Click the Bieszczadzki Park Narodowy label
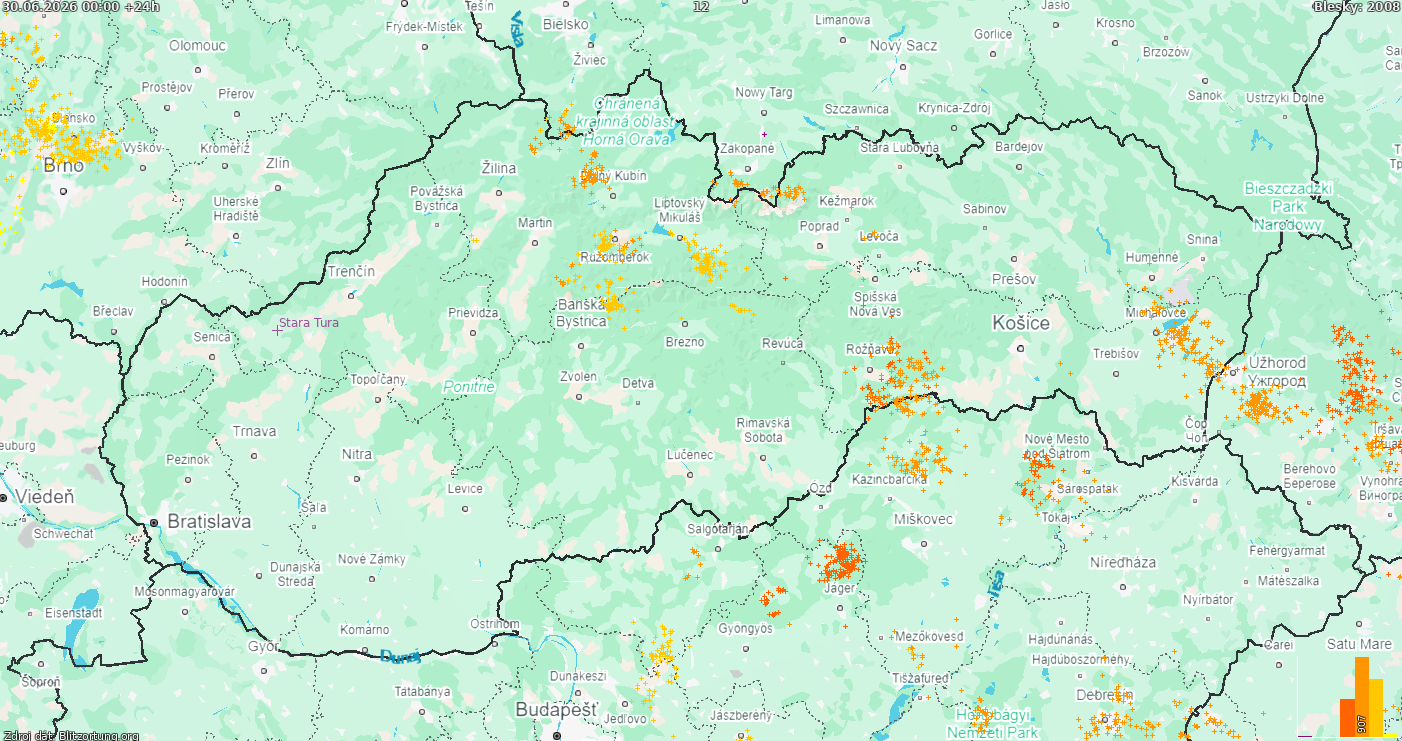Viewport: 1402px width, 741px height. click(1289, 206)
